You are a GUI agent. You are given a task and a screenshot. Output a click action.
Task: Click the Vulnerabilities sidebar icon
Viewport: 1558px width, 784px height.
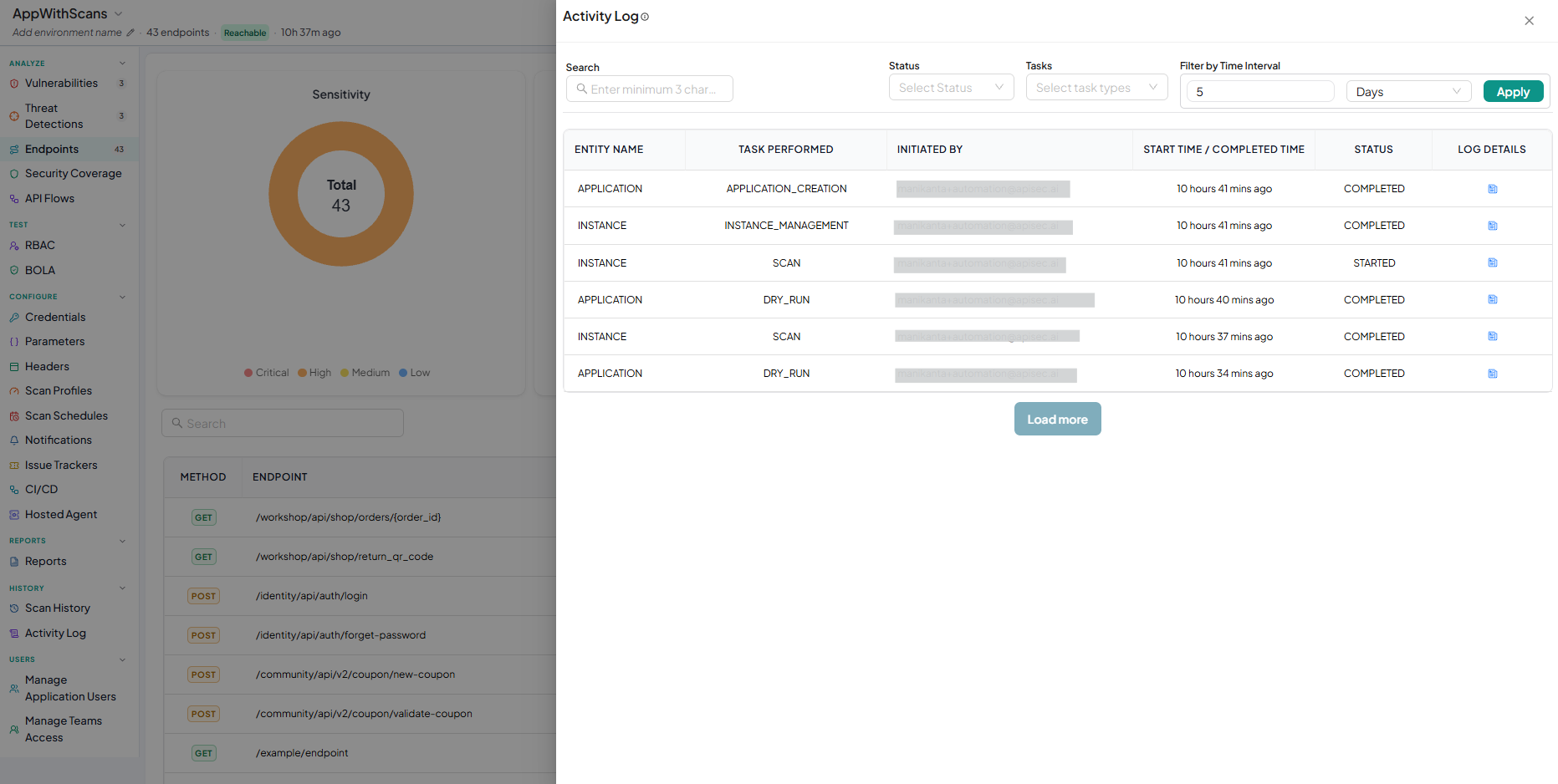(x=14, y=84)
